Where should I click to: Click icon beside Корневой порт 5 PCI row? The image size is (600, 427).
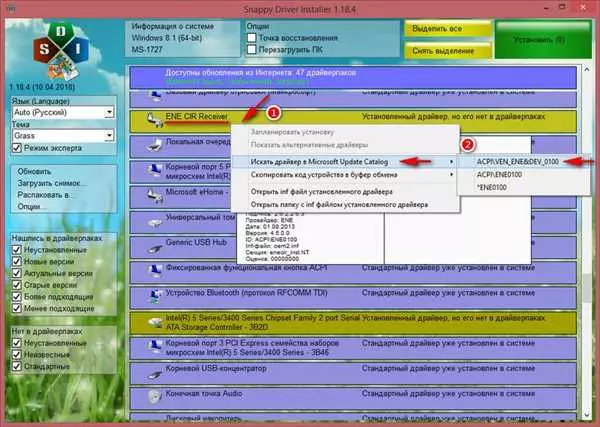click(155, 170)
